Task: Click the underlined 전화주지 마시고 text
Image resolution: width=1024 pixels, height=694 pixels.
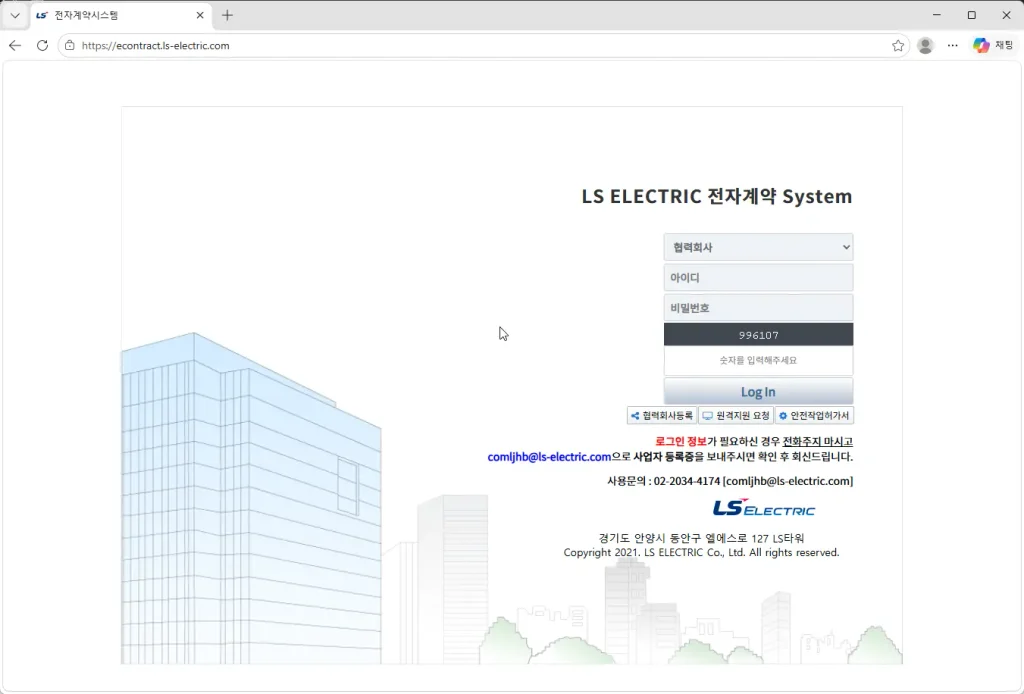Action: point(818,442)
